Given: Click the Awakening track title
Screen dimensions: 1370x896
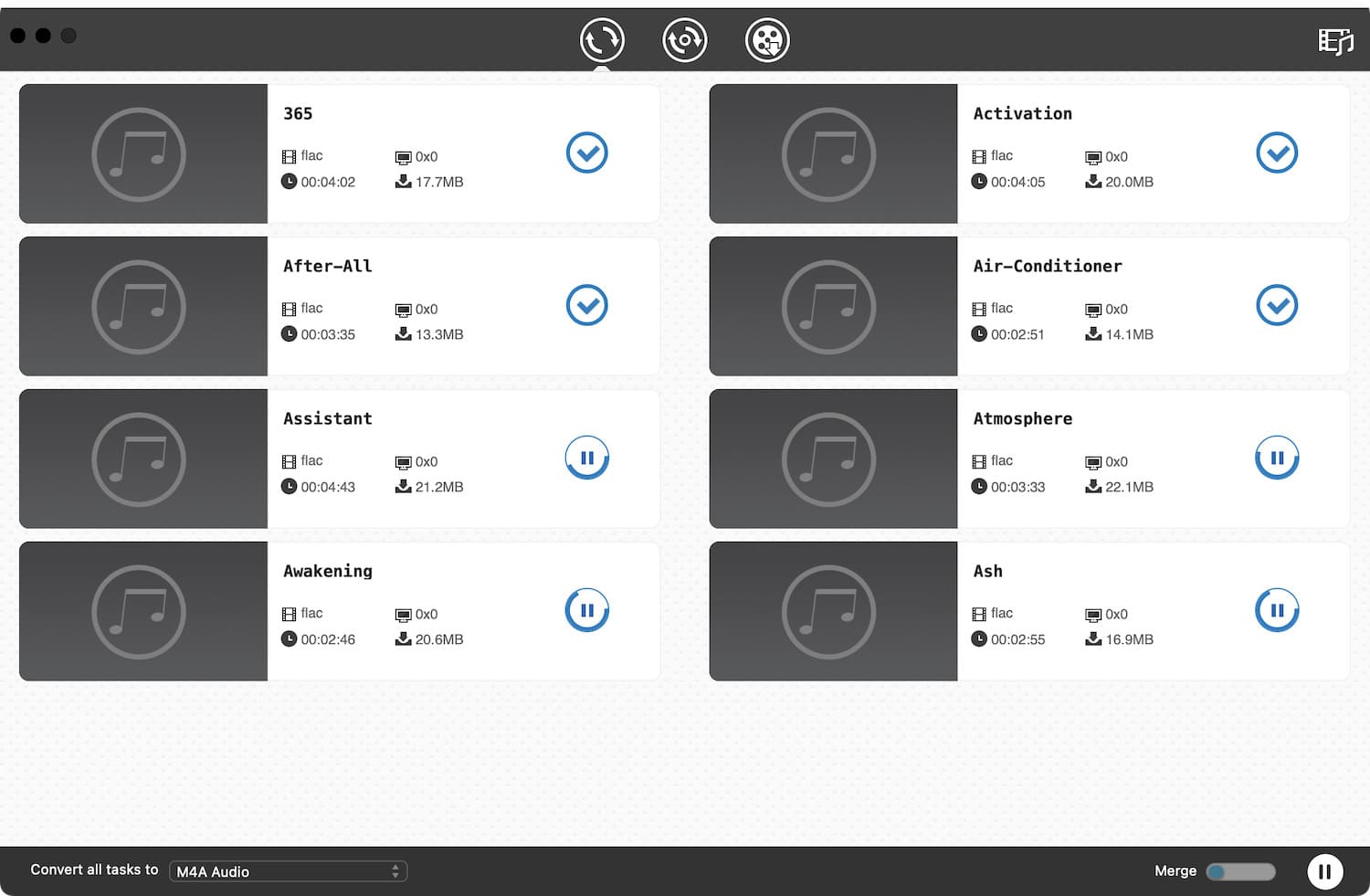Looking at the screenshot, I should pos(328,571).
